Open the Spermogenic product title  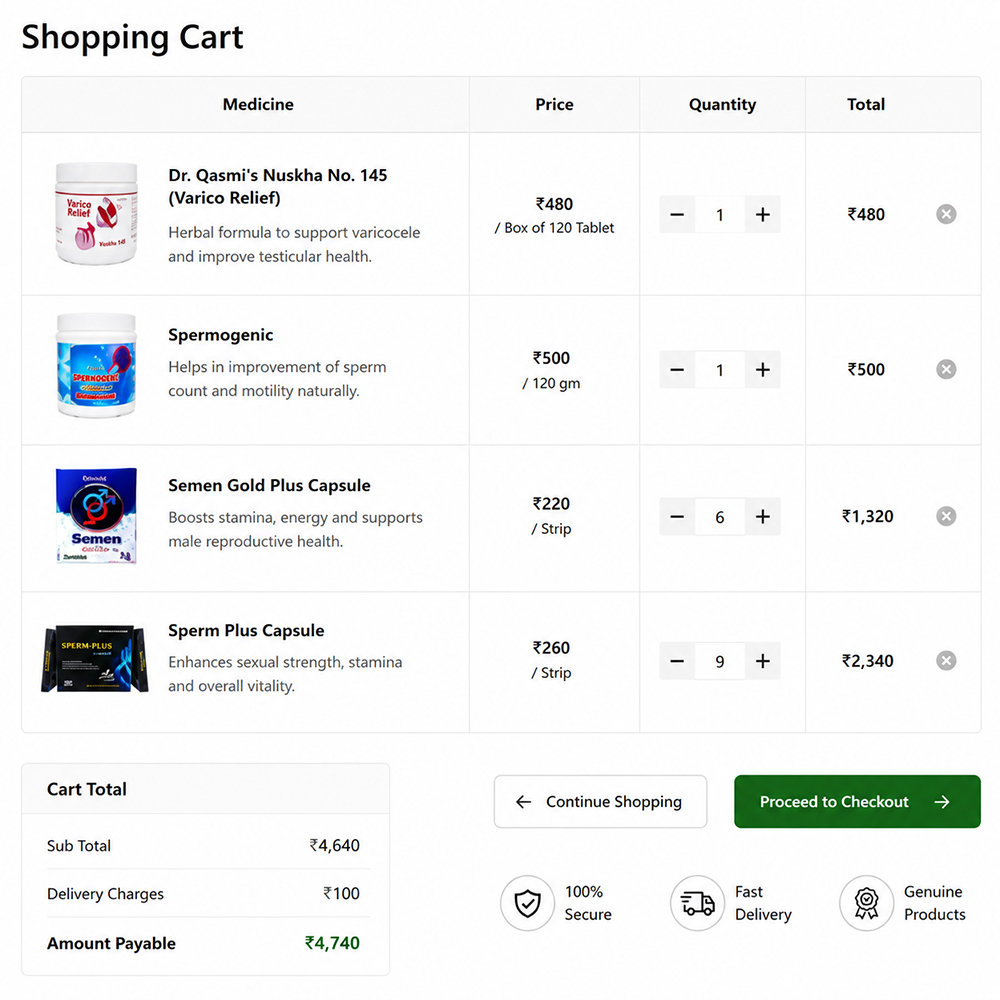click(x=221, y=335)
